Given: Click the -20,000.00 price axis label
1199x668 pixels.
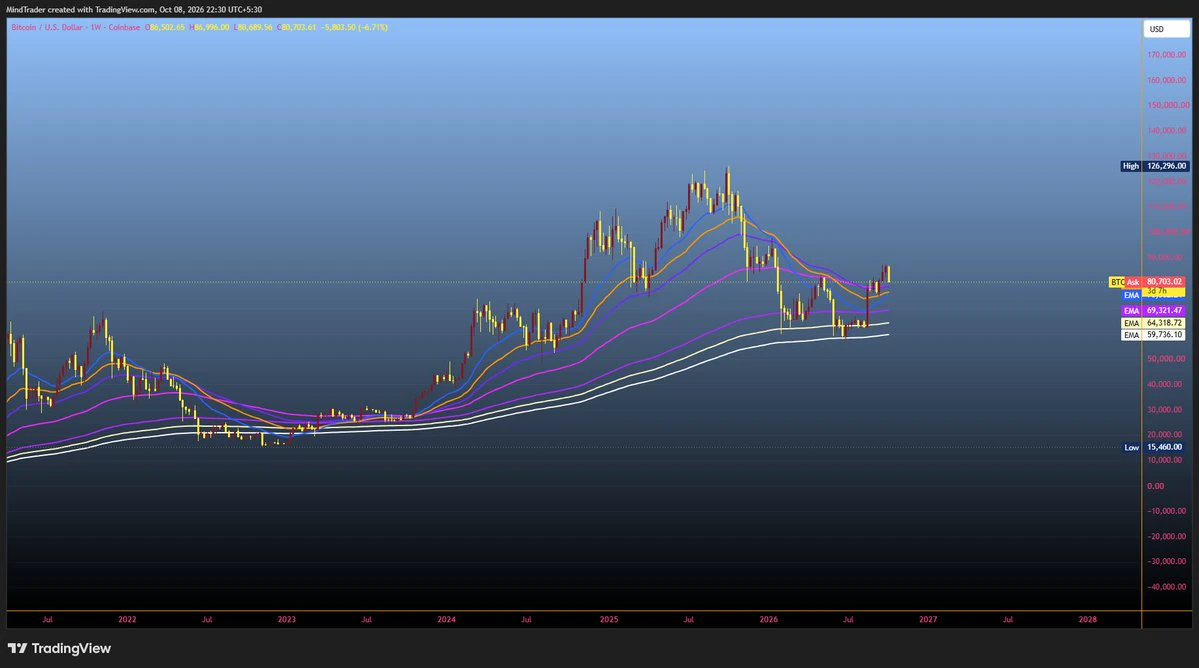Looking at the screenshot, I should click(x=1165, y=537).
